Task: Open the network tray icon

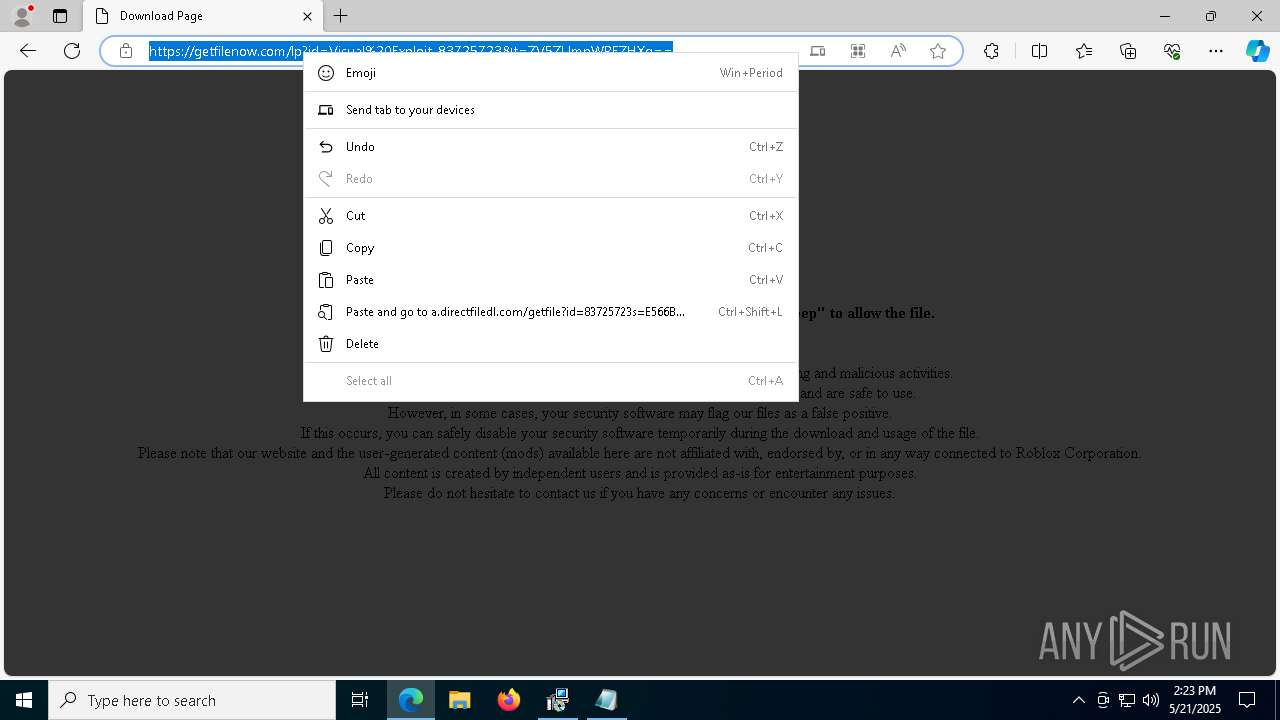Action: point(1127,700)
